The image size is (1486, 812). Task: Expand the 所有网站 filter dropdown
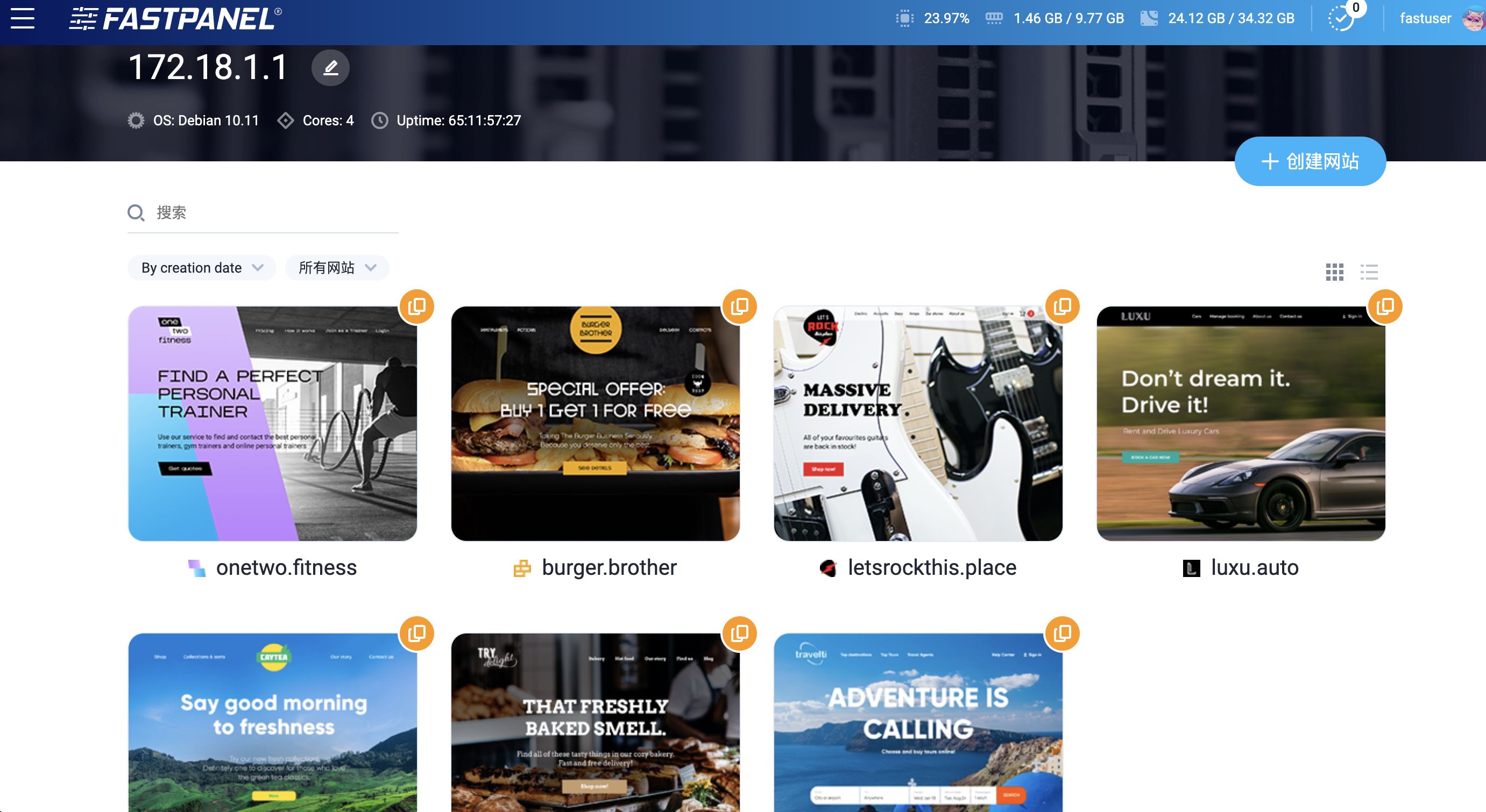337,268
